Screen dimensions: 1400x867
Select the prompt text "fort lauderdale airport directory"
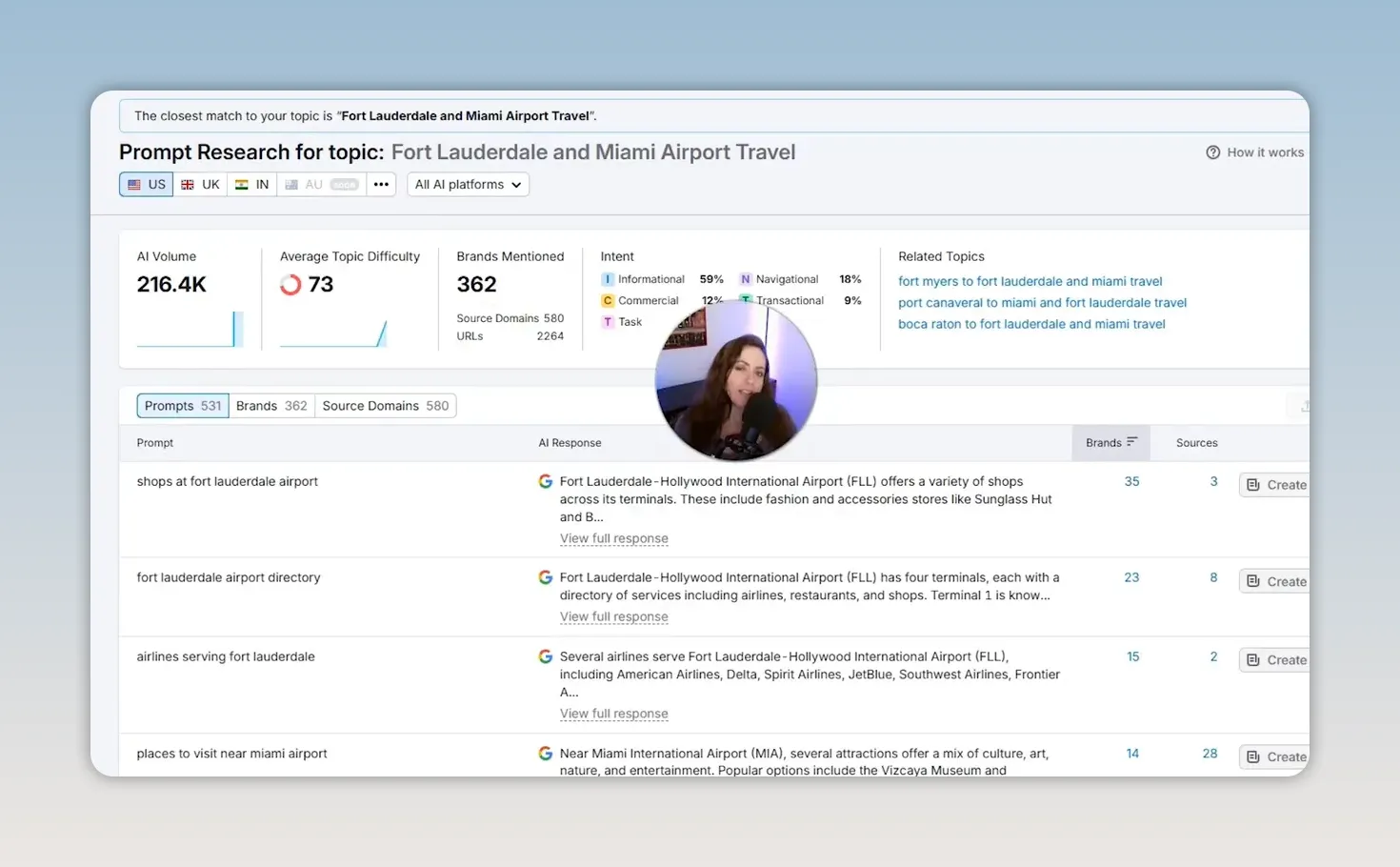[x=229, y=577]
